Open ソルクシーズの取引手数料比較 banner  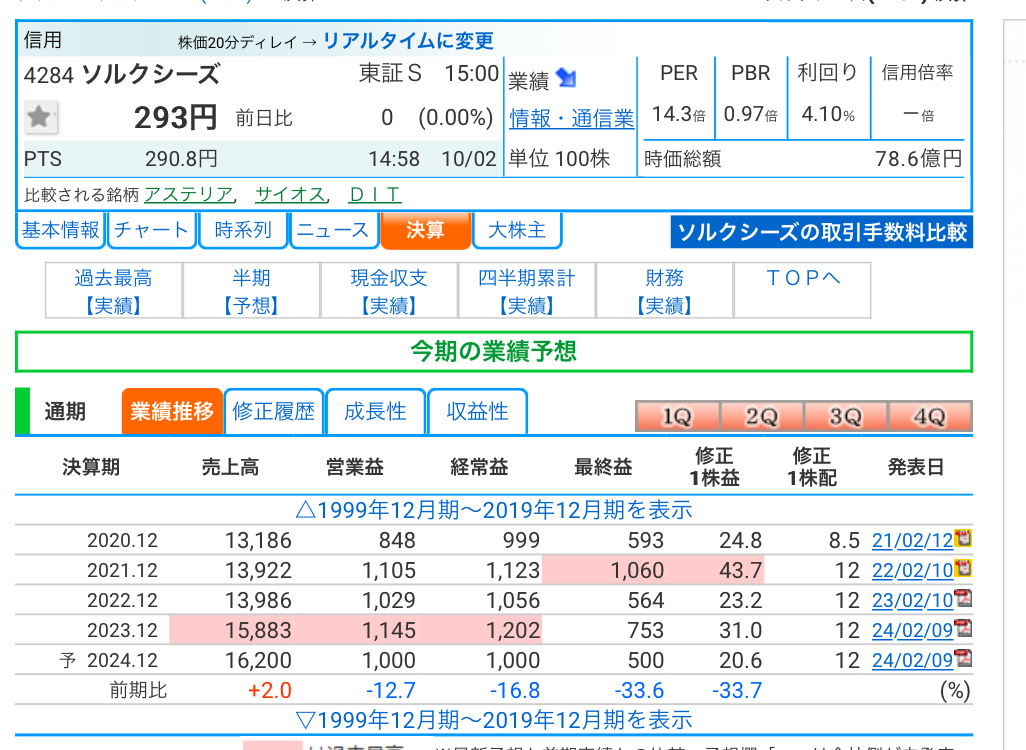pos(822,232)
